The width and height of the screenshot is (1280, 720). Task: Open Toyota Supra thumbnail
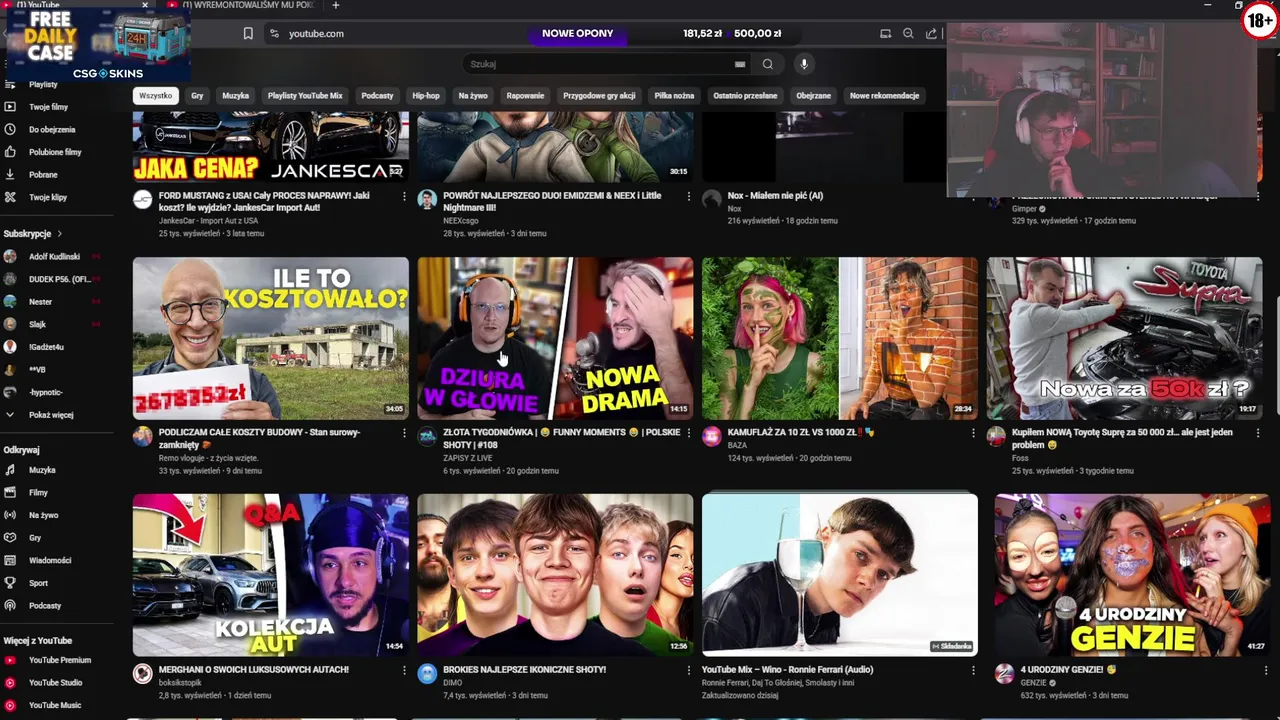[x=1124, y=338]
